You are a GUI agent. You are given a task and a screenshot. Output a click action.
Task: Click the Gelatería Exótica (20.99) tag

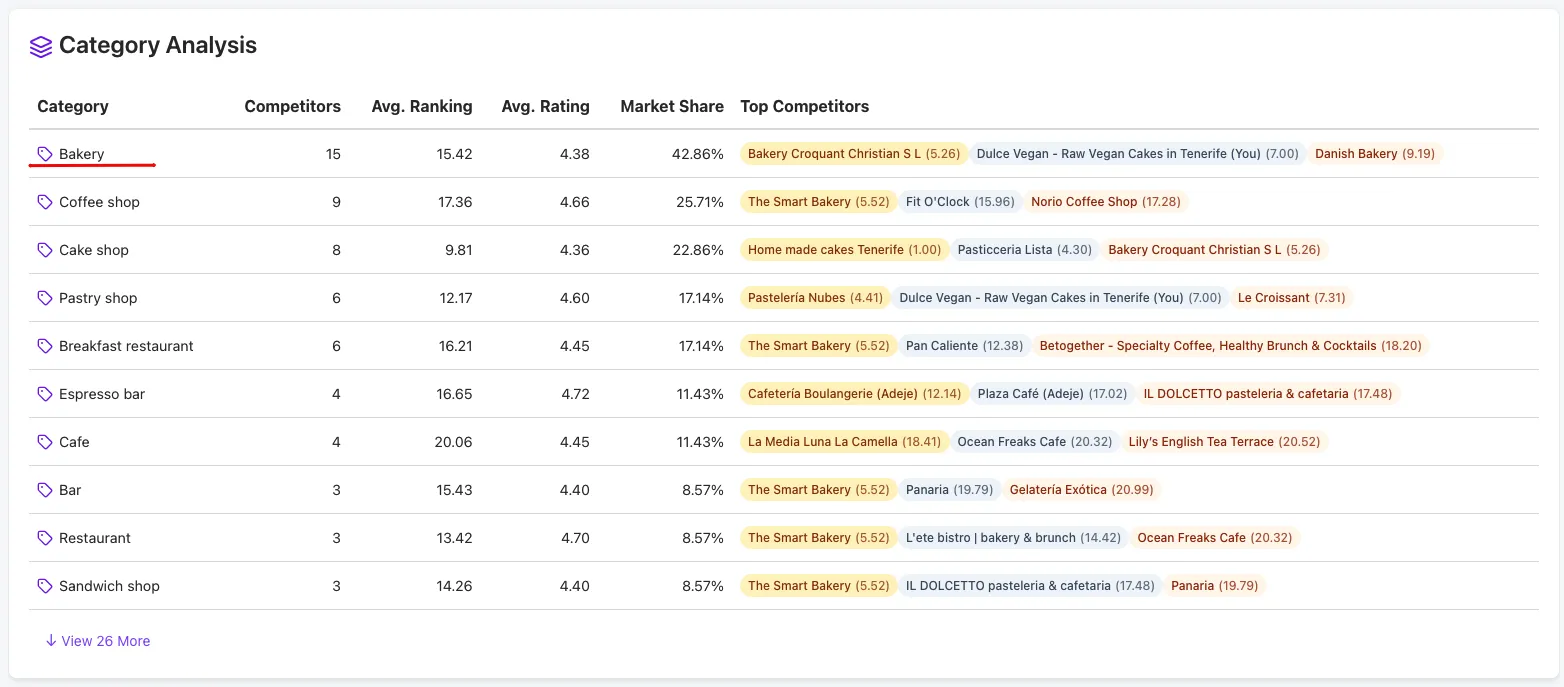1081,490
